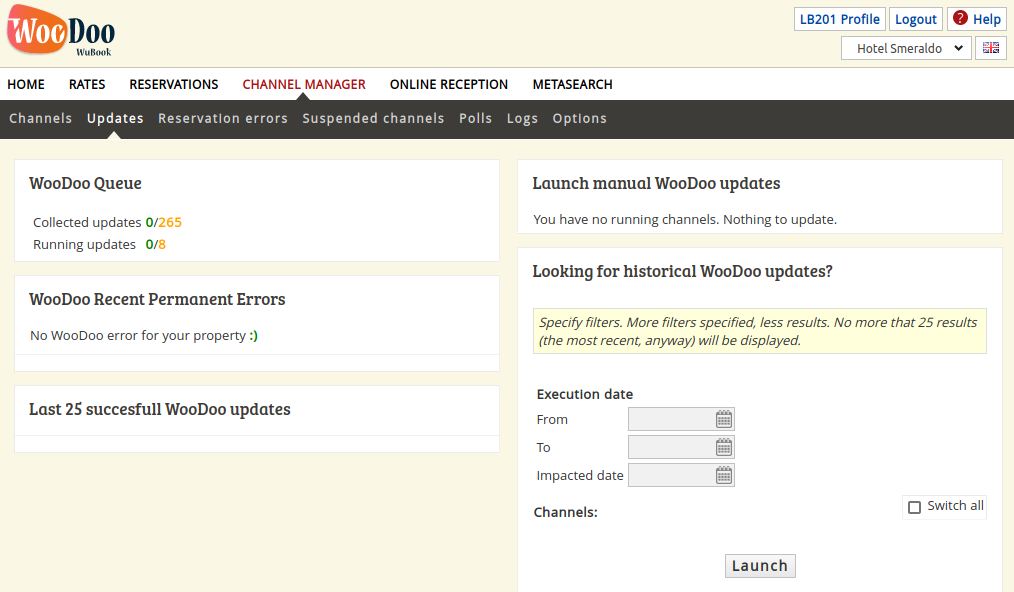Click the Execution date label
The width and height of the screenshot is (1014, 592).
(x=585, y=394)
